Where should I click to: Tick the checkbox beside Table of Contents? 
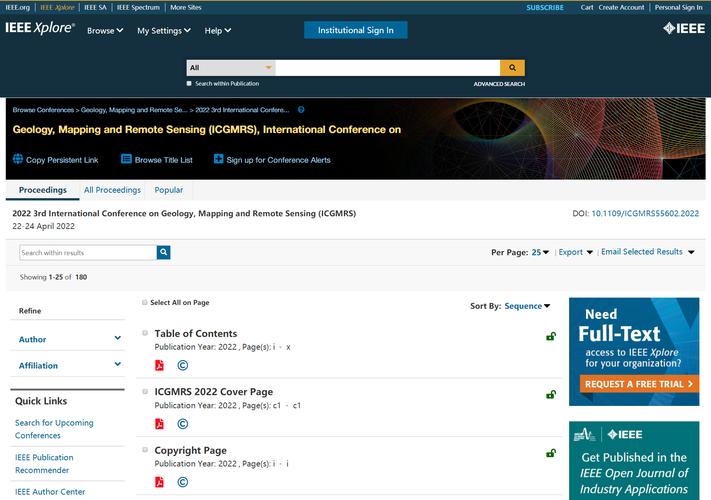145,333
